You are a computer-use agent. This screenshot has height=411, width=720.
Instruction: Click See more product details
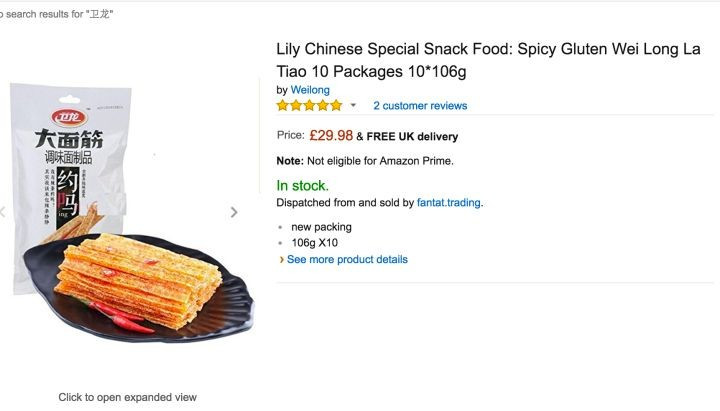[x=347, y=259]
